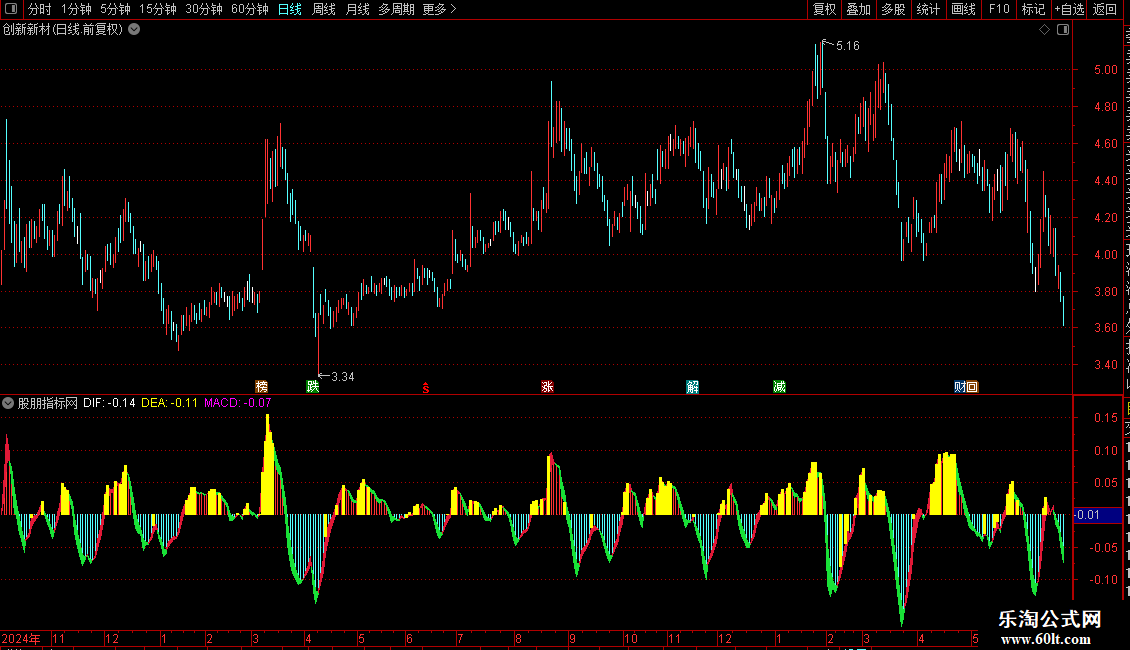Click the DEA: -0.11 value

169,403
